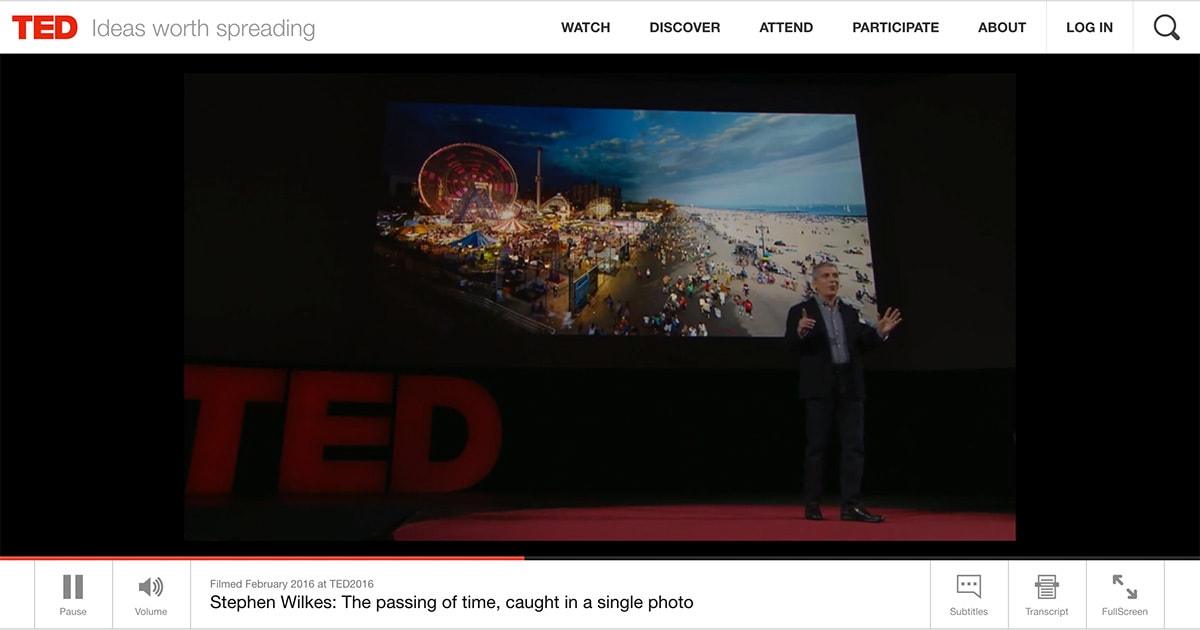1200x630 pixels.
Task: Click the TED logo in the header
Action: [x=45, y=28]
